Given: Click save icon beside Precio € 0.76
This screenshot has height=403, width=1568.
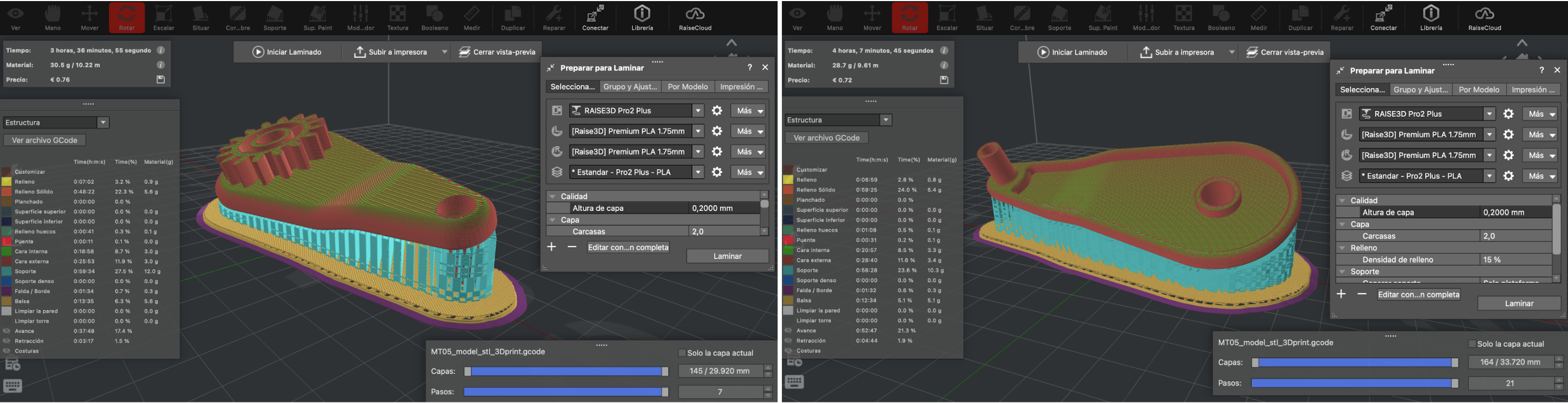Looking at the screenshot, I should pyautogui.click(x=161, y=80).
